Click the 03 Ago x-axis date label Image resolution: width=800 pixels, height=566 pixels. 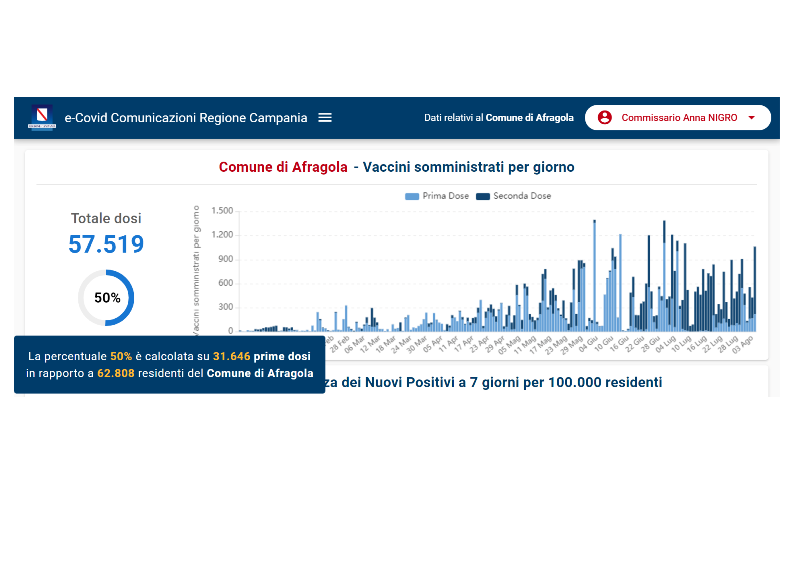click(742, 344)
